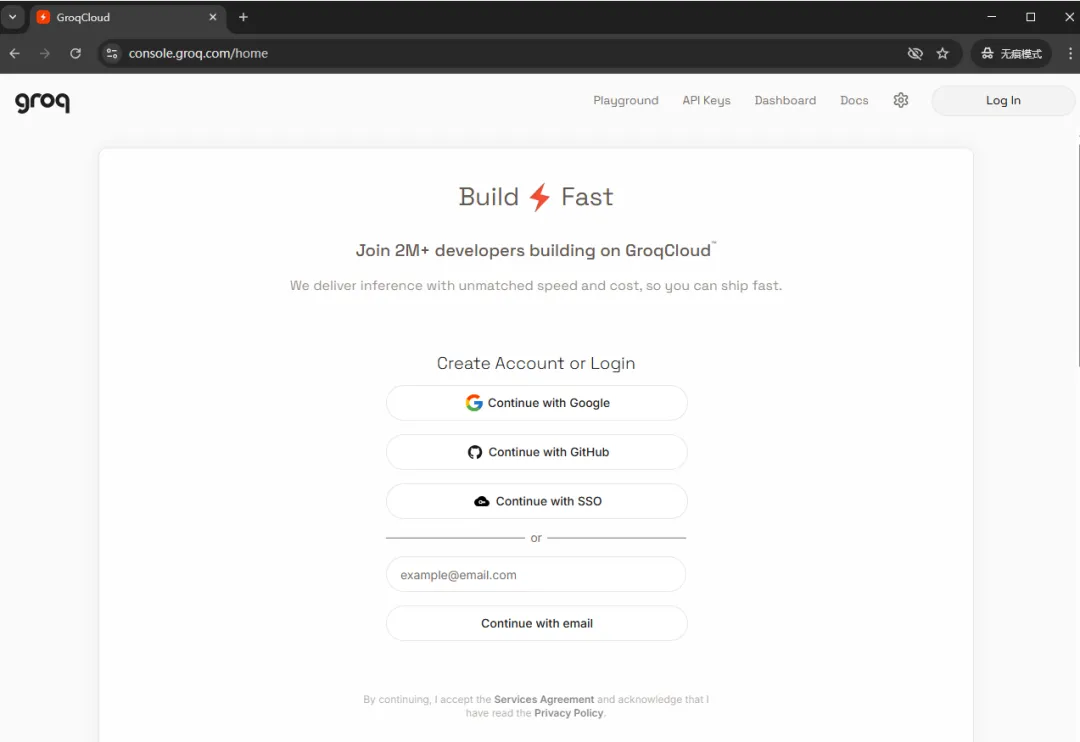The width and height of the screenshot is (1080, 742).
Task: Click the Log In button
Action: pos(1003,101)
